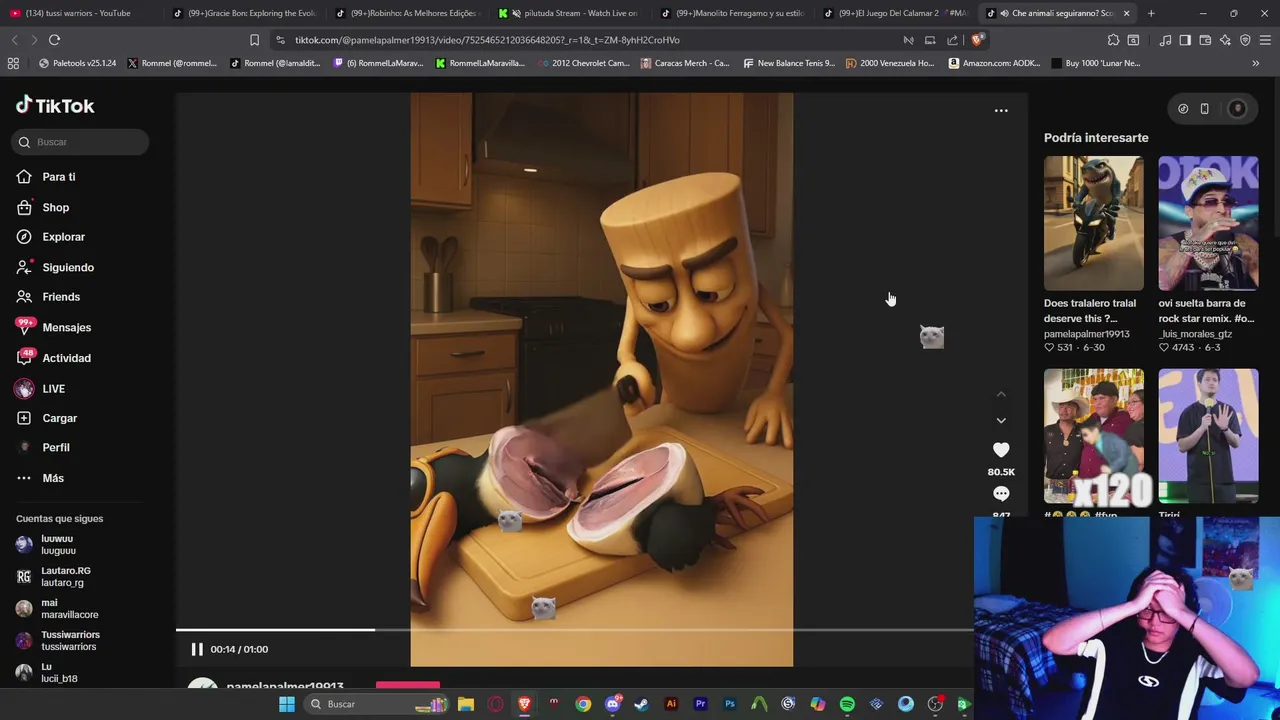Open Mensajes inbox
Image resolution: width=1280 pixels, height=720 pixels.
(x=53, y=327)
